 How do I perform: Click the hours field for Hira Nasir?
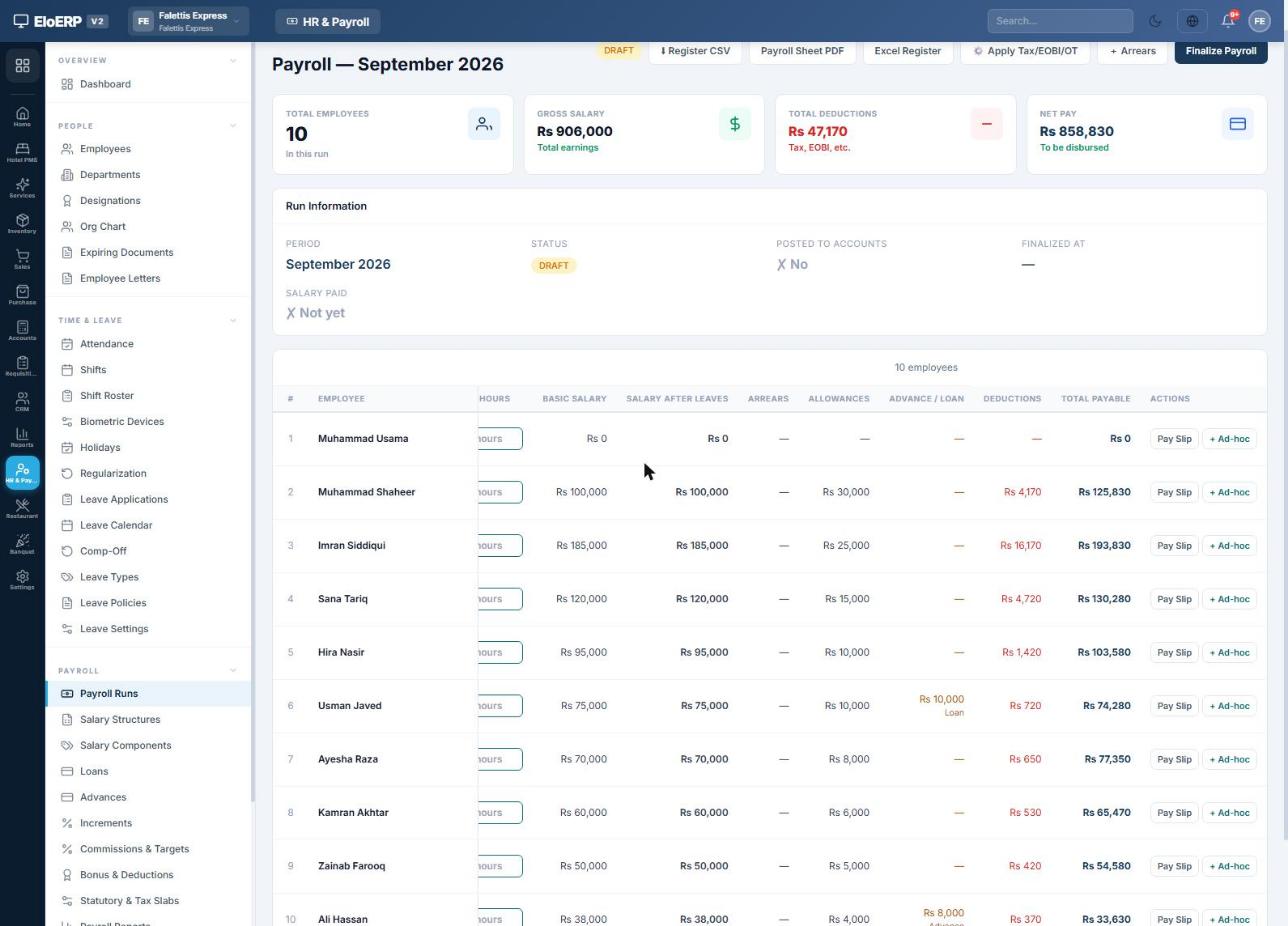500,653
